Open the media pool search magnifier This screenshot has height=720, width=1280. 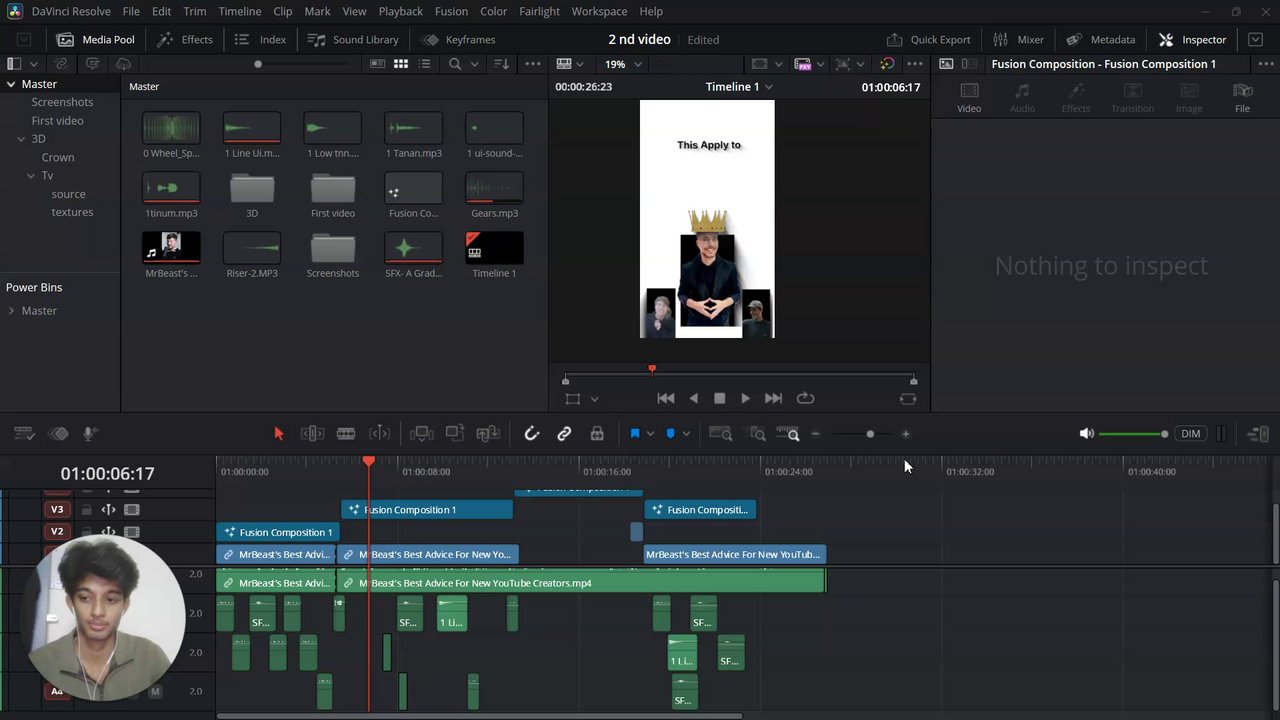[x=455, y=64]
